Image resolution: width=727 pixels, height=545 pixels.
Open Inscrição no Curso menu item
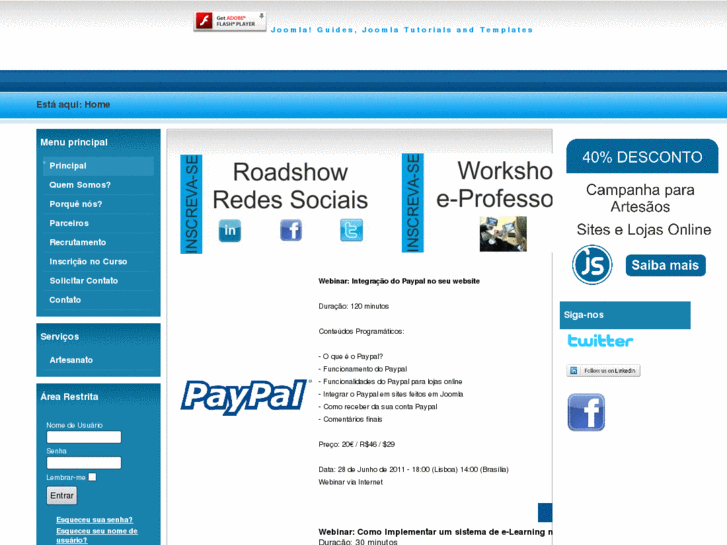pyautogui.click(x=98, y=262)
